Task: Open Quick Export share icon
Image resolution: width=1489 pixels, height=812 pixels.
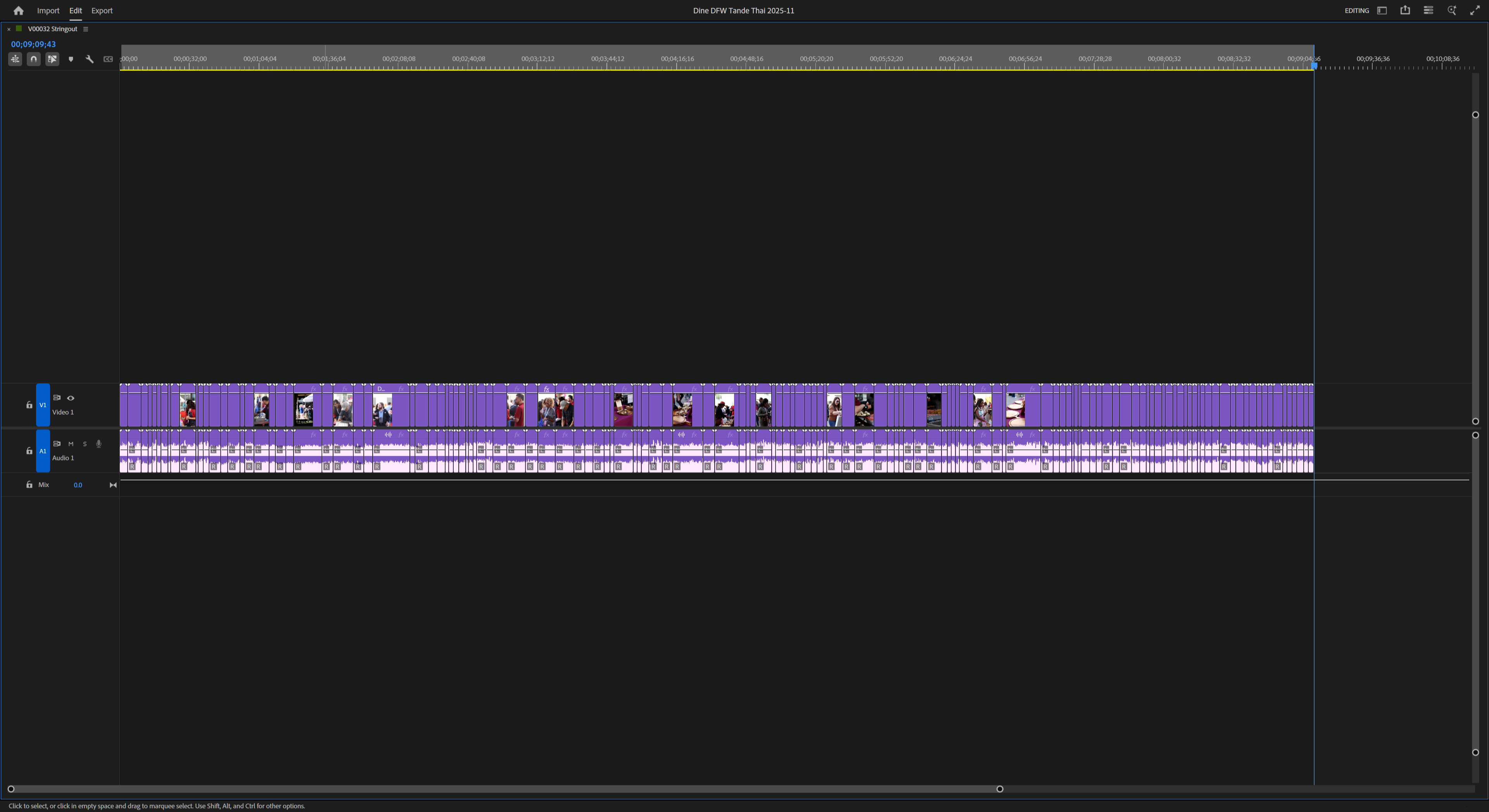Action: point(1405,10)
